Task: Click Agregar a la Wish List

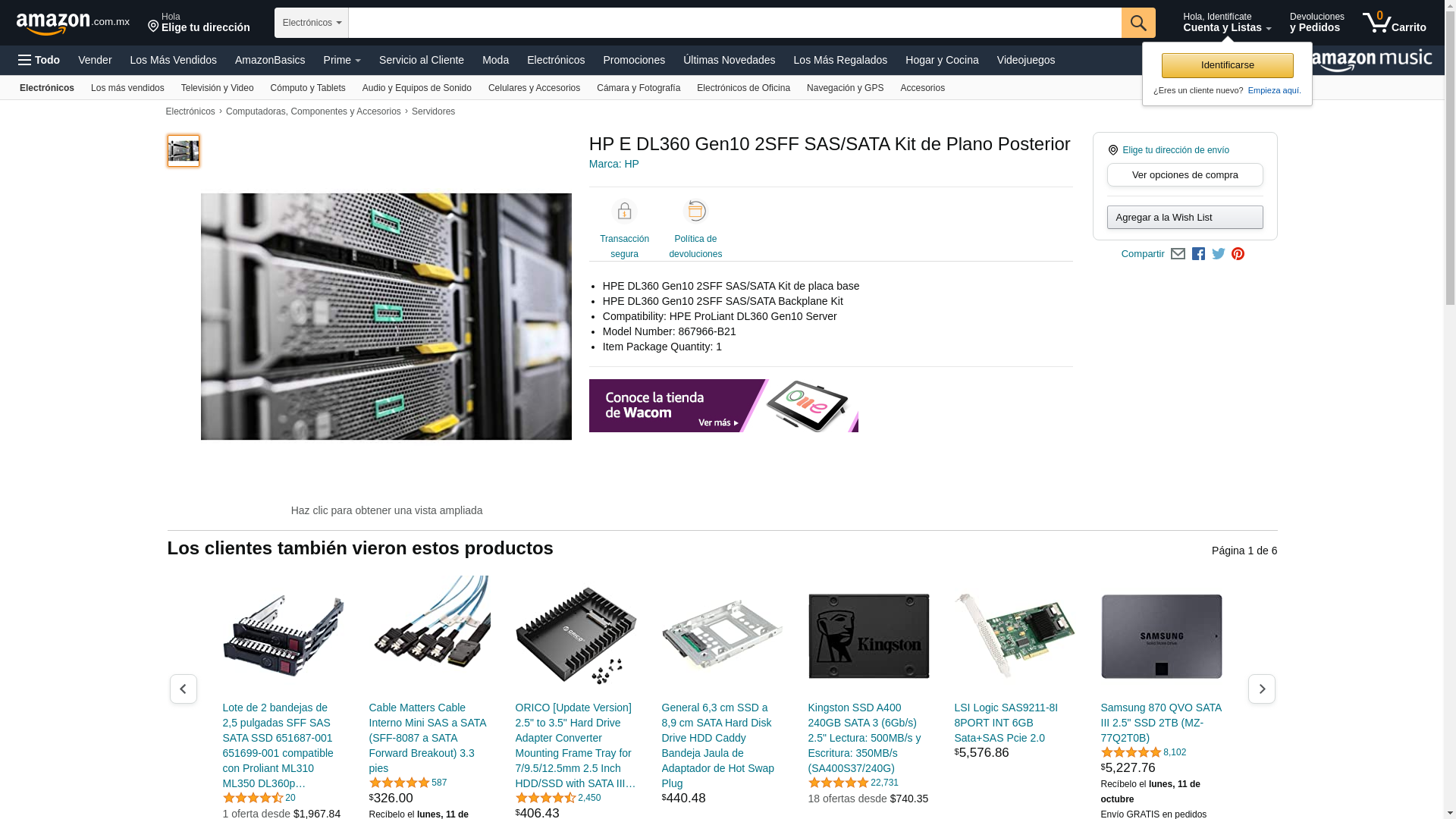Action: tap(1185, 218)
